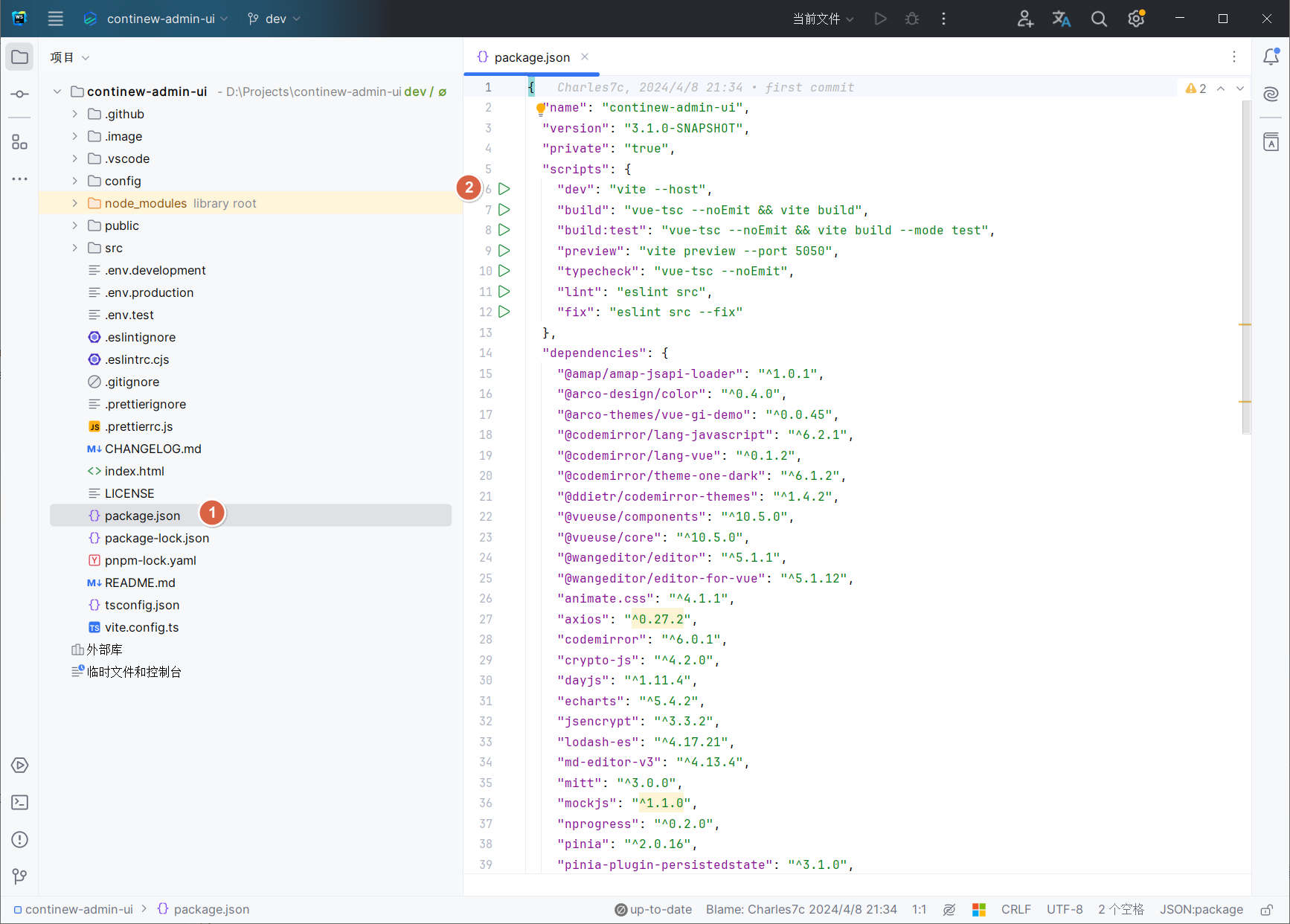This screenshot has width=1290, height=924.
Task: Click the intention light bulb on line 2
Action: point(541,109)
